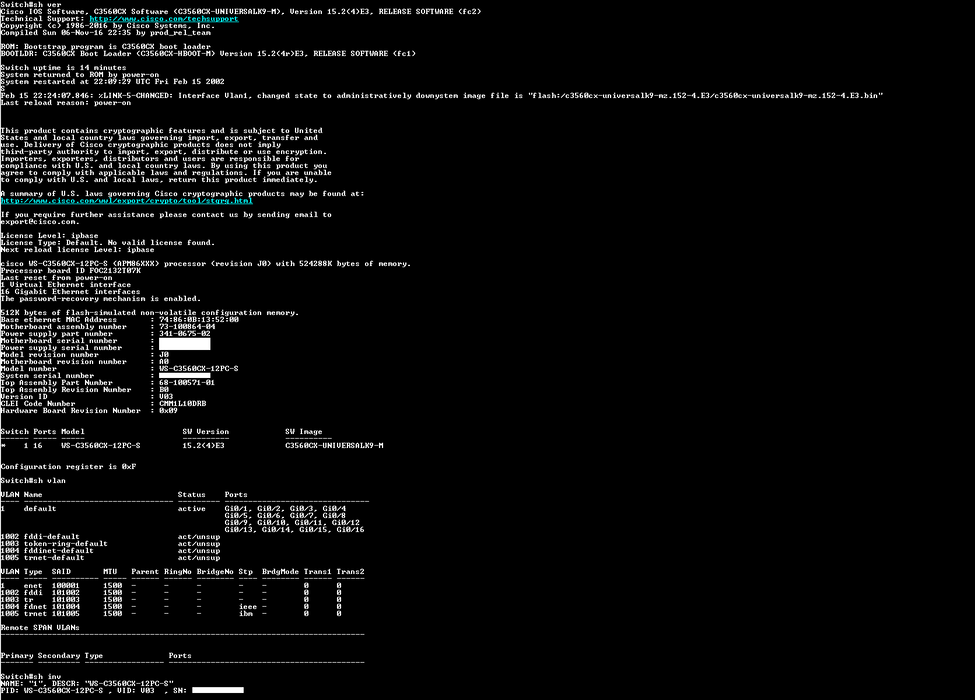Click CLEI Code Number value CMM1L10DRB
Image resolution: width=975 pixels, height=700 pixels.
click(183, 403)
